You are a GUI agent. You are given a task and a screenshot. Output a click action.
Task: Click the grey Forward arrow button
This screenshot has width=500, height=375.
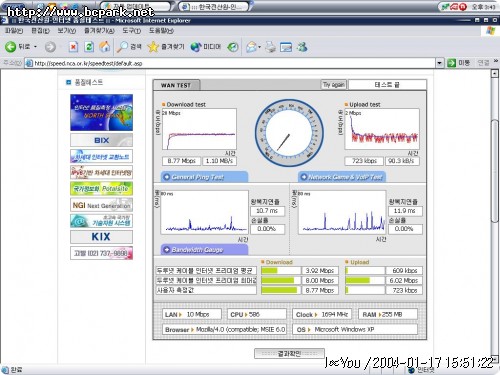[50, 47]
